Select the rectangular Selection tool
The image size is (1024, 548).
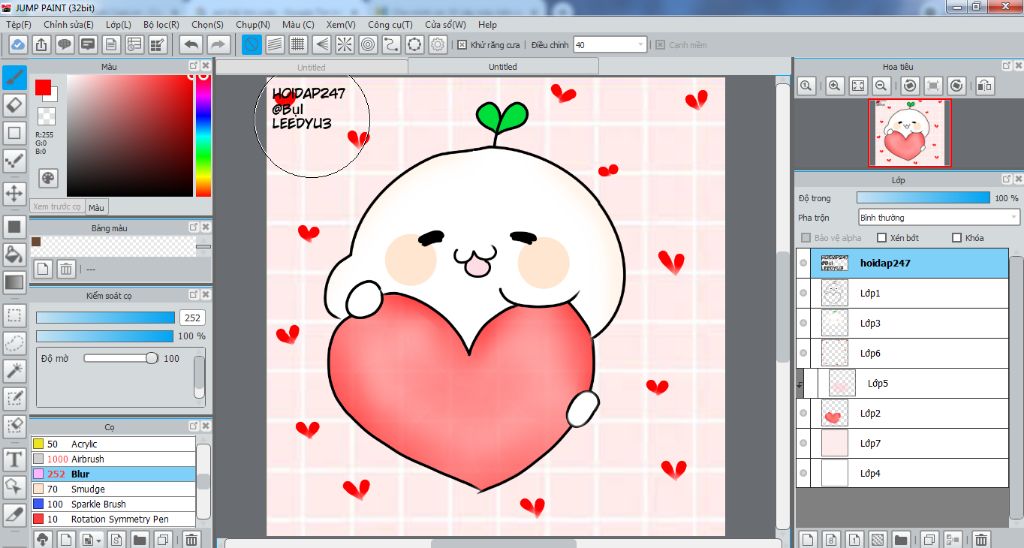point(14,315)
